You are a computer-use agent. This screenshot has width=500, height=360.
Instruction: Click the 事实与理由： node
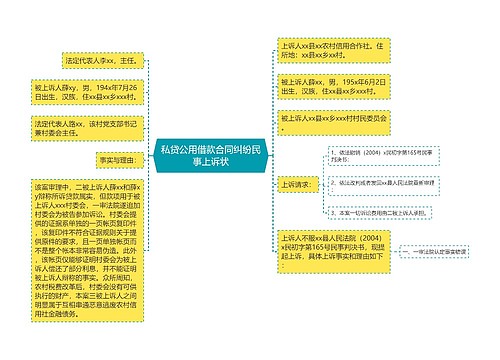(120, 160)
